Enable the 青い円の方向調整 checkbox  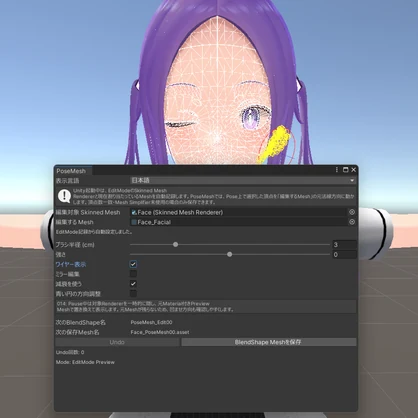coord(133,293)
